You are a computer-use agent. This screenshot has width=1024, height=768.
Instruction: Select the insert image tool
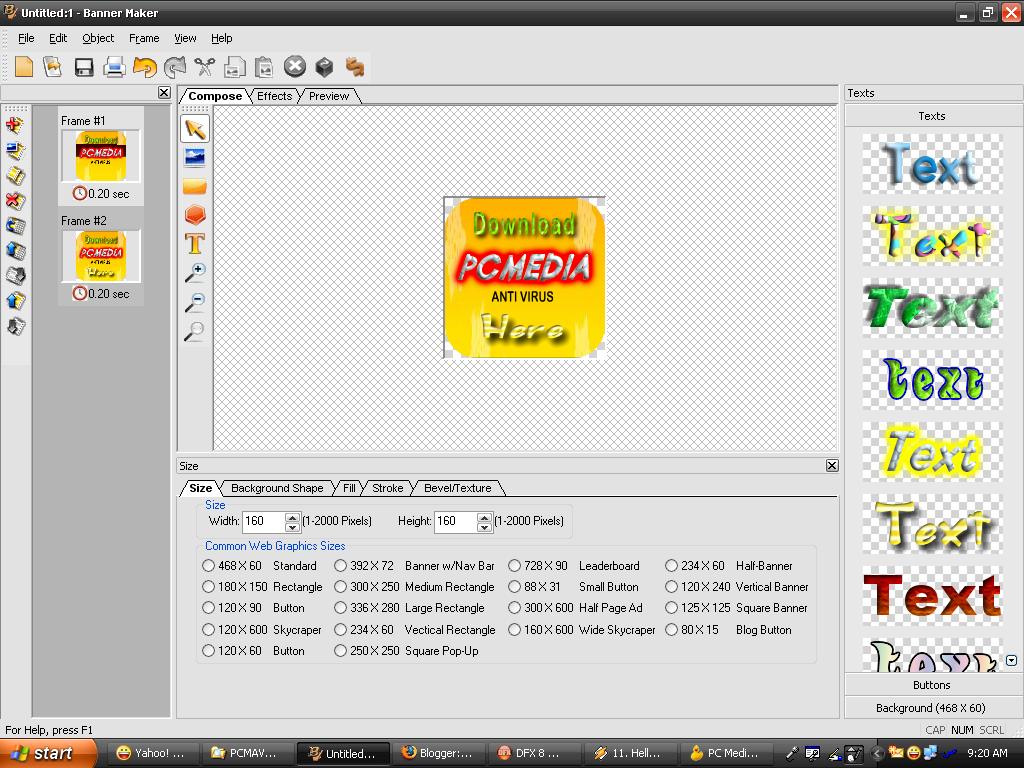pos(195,157)
